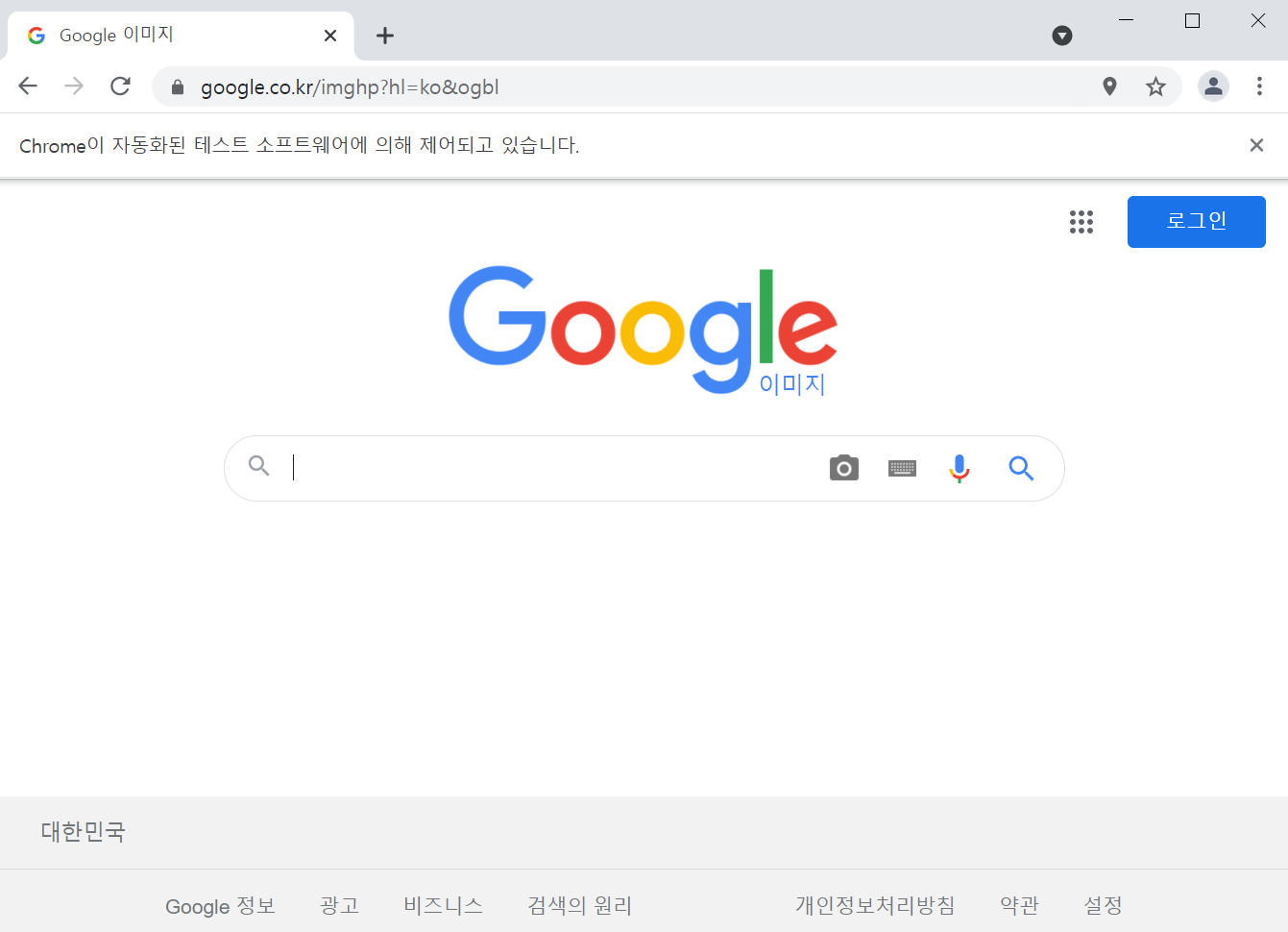Open the 개인정보처리방침 footer link
The height and width of the screenshot is (932, 1288).
pyautogui.click(x=875, y=906)
